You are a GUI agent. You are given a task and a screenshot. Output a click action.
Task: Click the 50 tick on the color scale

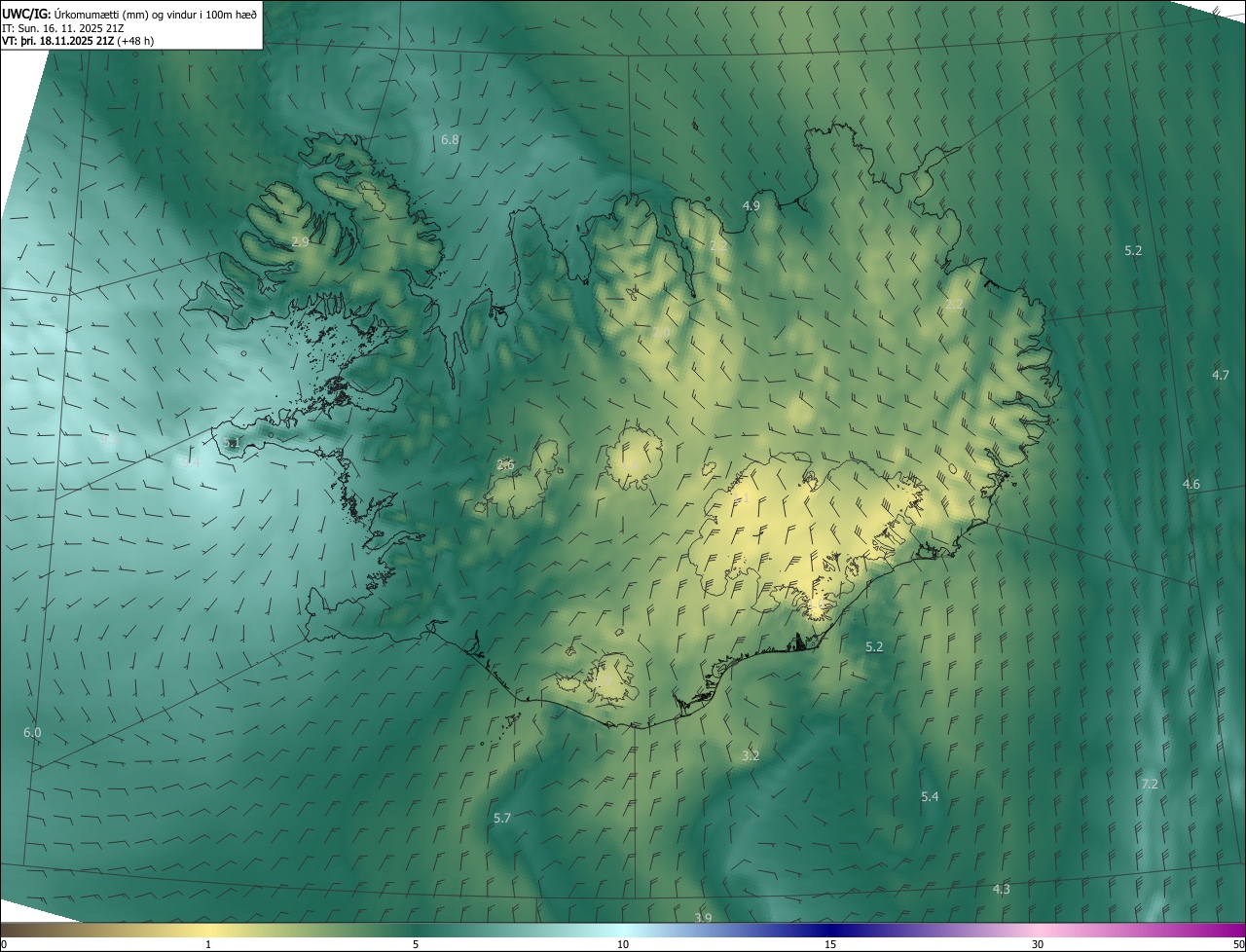click(x=1238, y=944)
